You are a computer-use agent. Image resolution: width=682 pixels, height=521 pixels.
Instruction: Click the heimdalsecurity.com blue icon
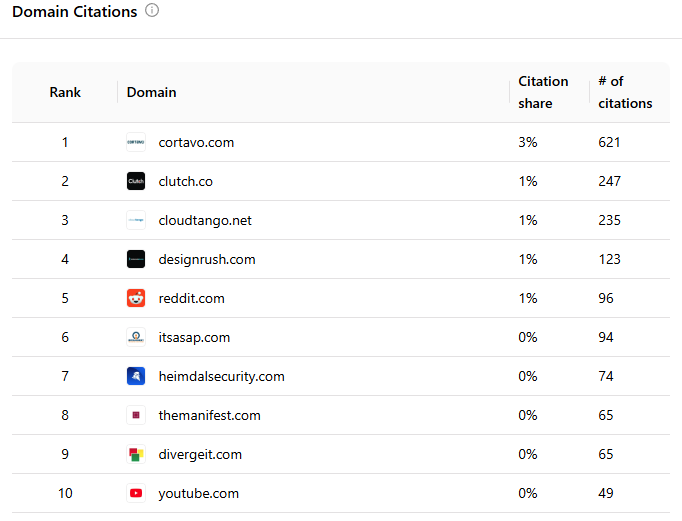[x=136, y=376]
